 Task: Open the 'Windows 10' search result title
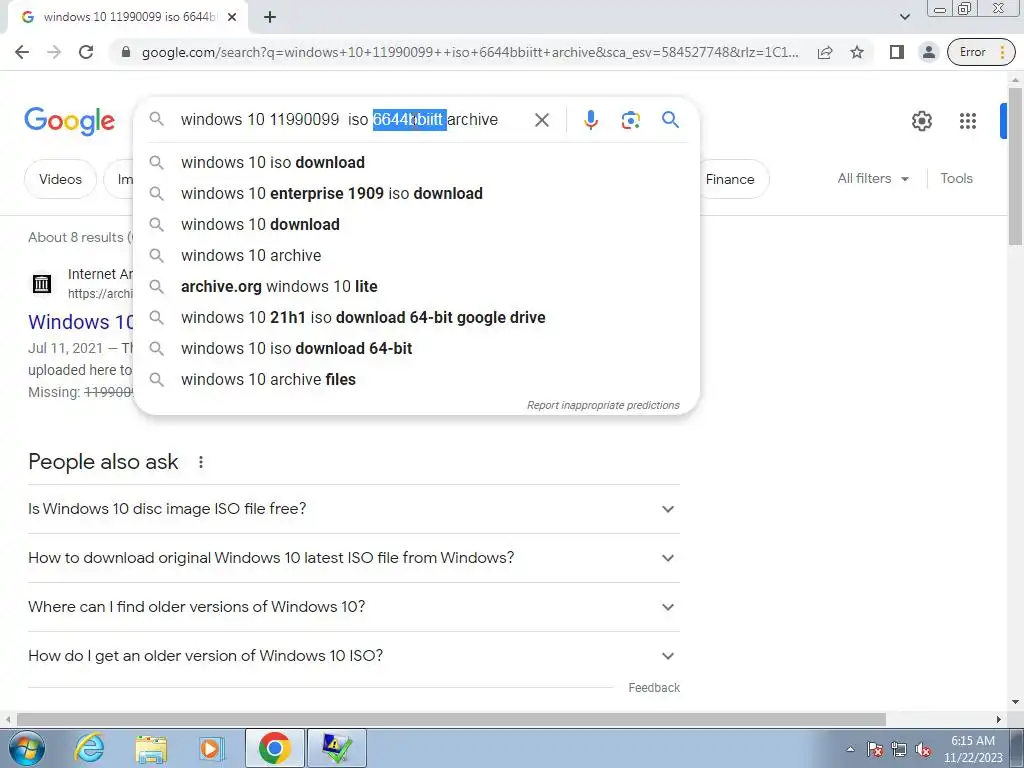[x=81, y=322]
